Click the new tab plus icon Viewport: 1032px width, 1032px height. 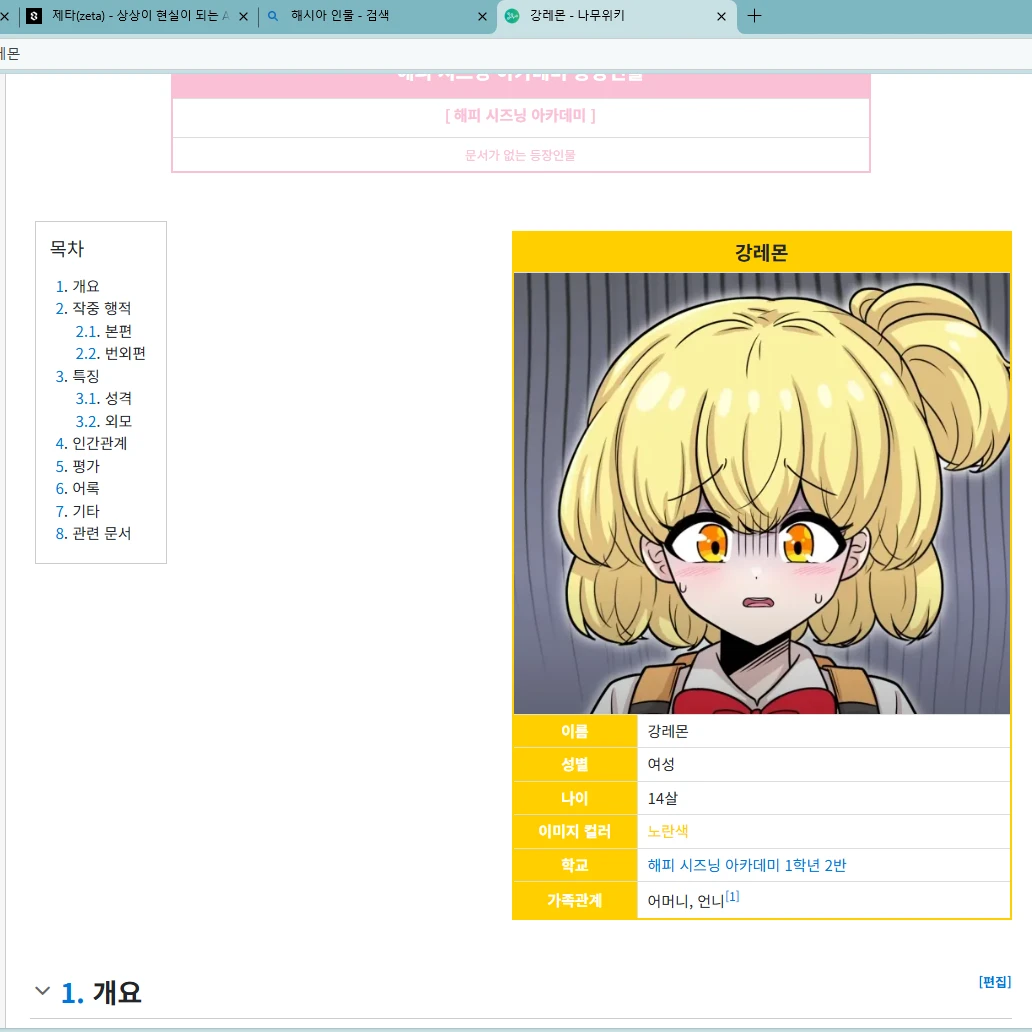[x=754, y=16]
